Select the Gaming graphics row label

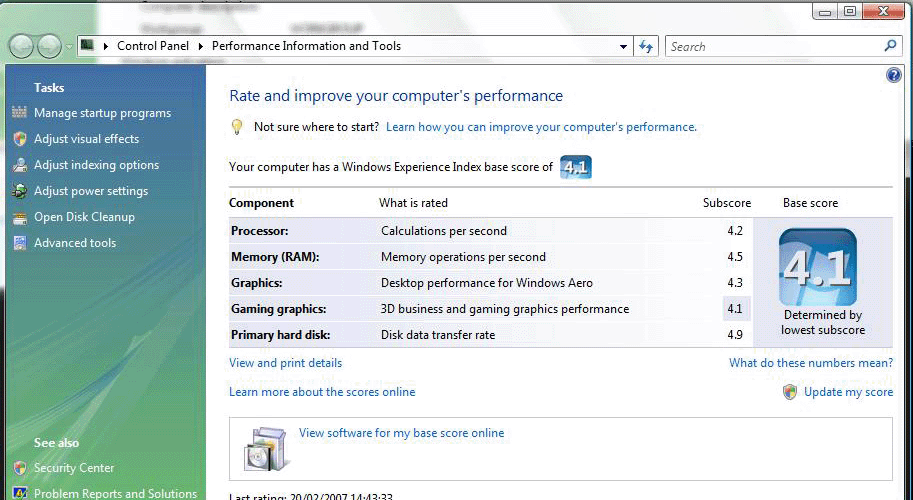(x=278, y=308)
